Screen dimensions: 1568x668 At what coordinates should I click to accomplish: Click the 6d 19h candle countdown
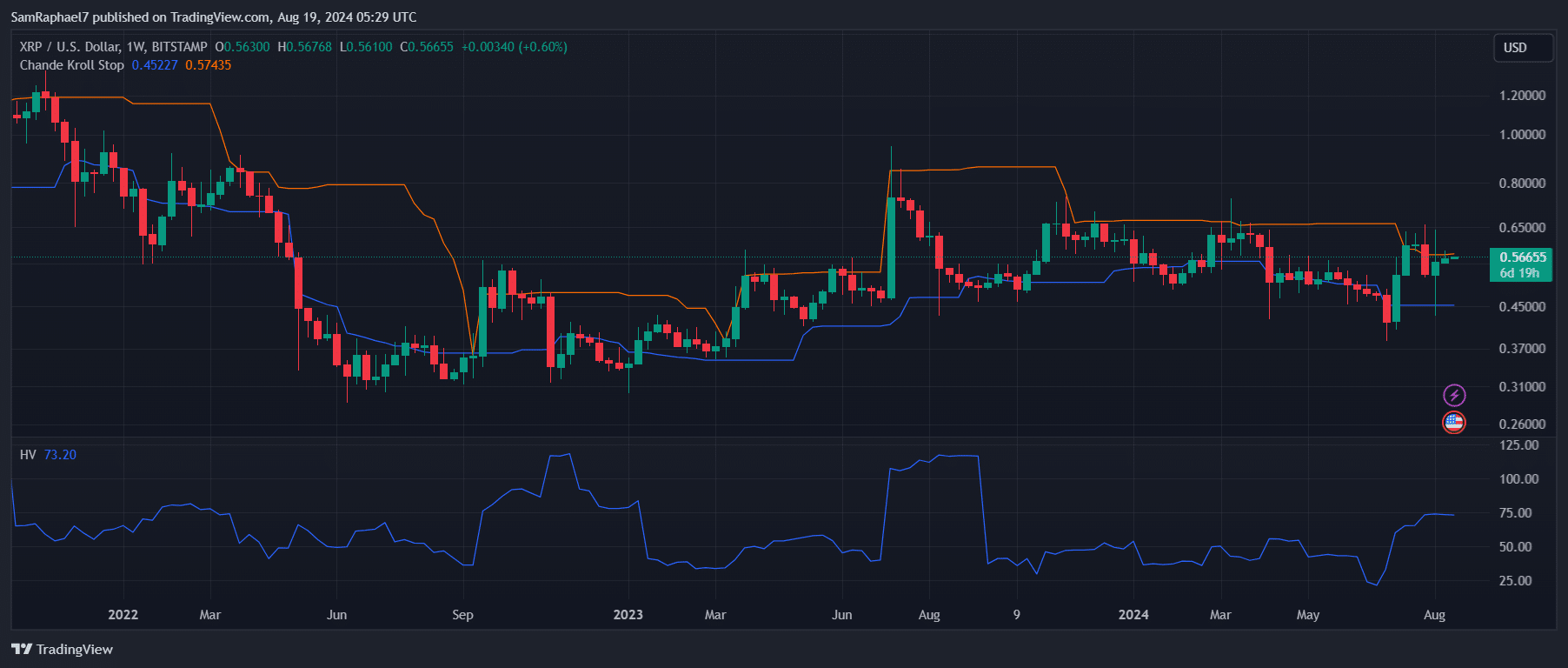(1521, 273)
